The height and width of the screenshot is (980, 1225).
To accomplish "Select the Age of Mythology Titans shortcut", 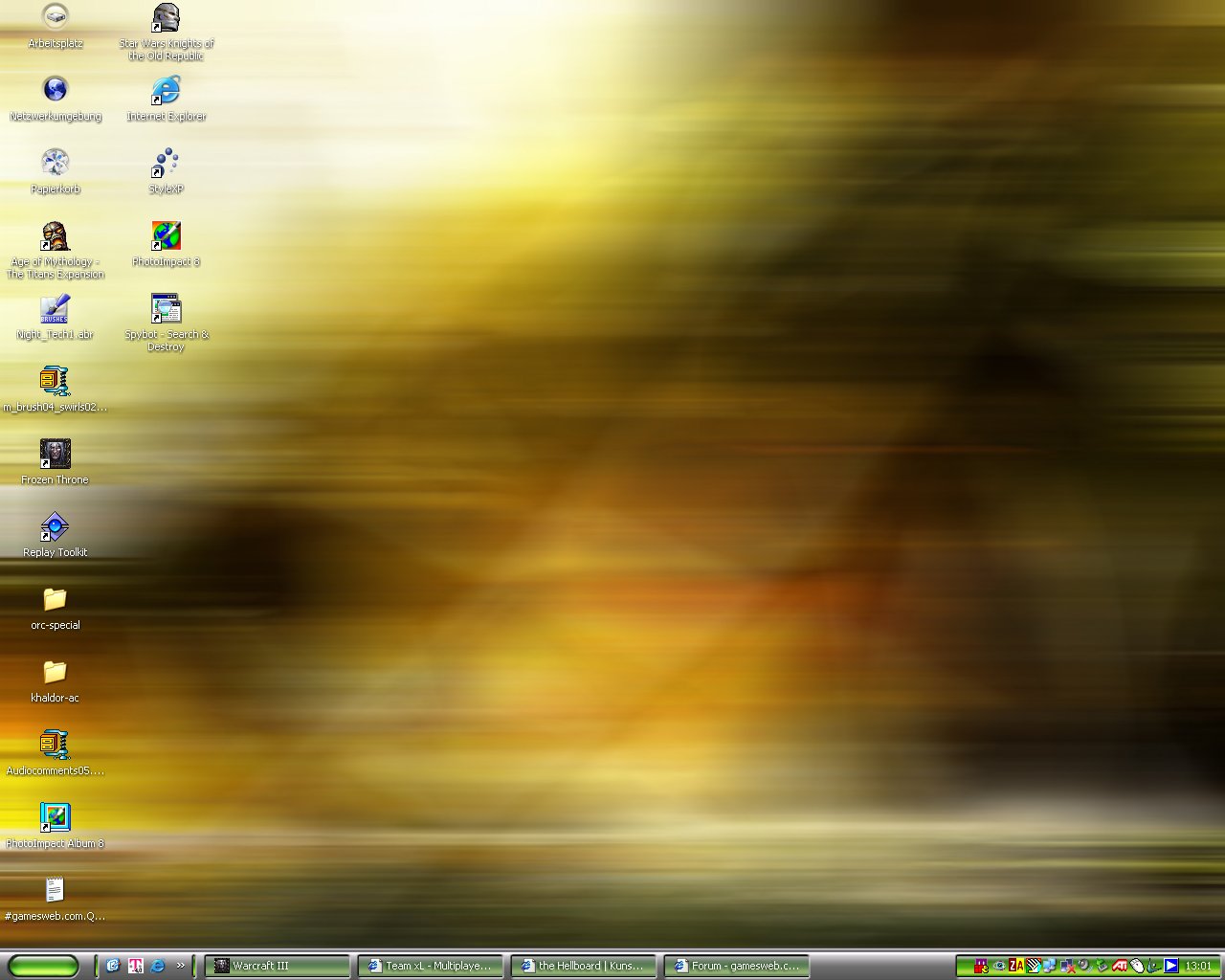I will [56, 235].
